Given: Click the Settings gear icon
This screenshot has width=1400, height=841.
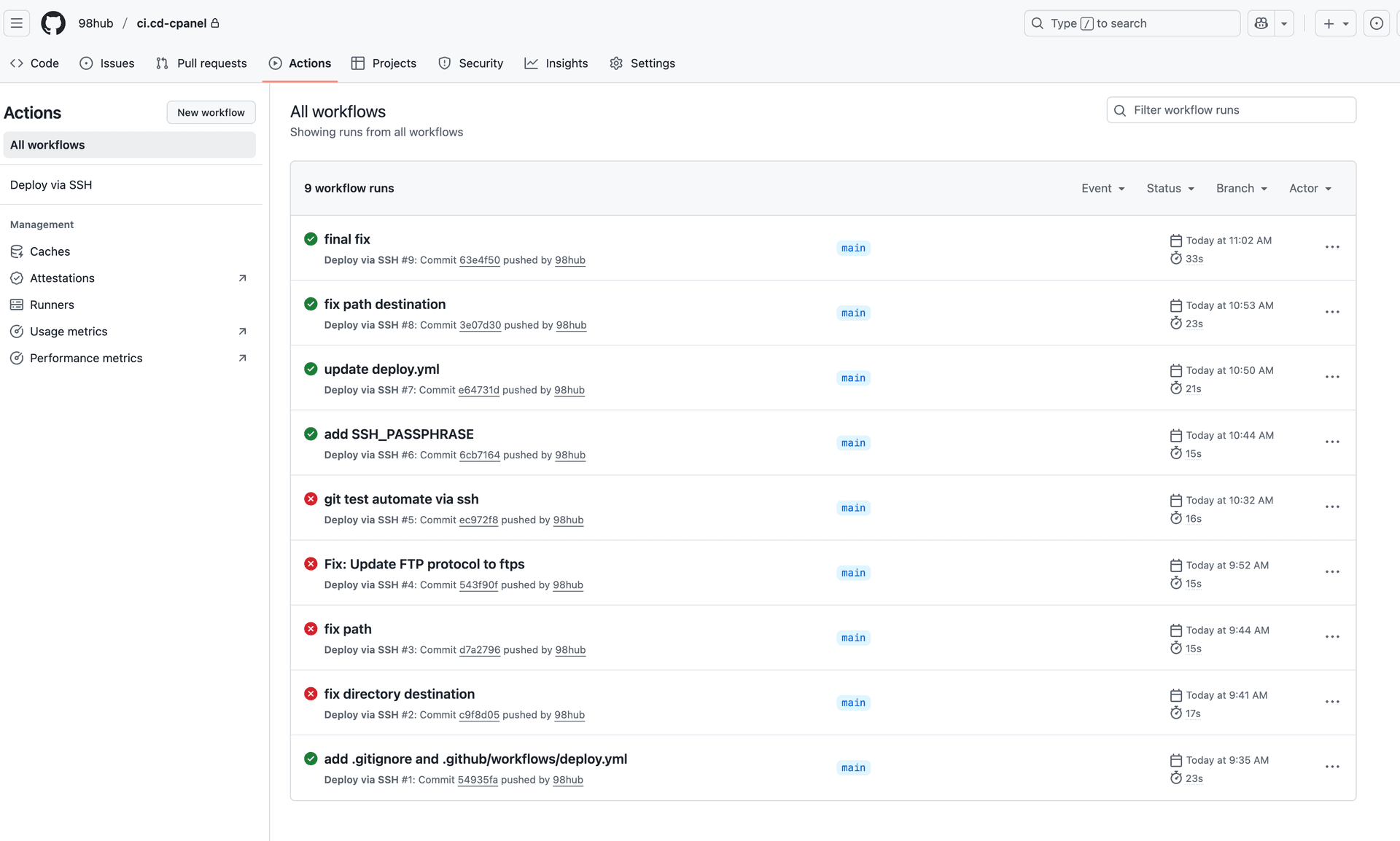Looking at the screenshot, I should [616, 63].
